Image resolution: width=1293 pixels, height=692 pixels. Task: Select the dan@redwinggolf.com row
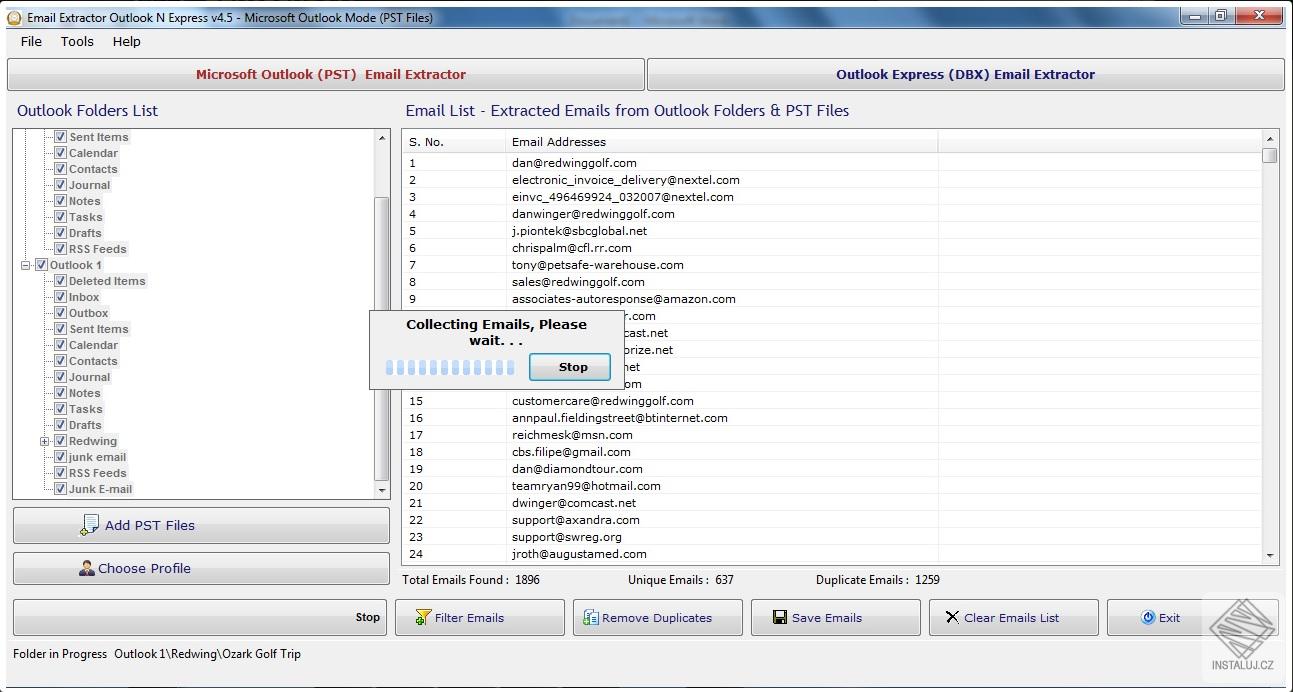(x=832, y=163)
